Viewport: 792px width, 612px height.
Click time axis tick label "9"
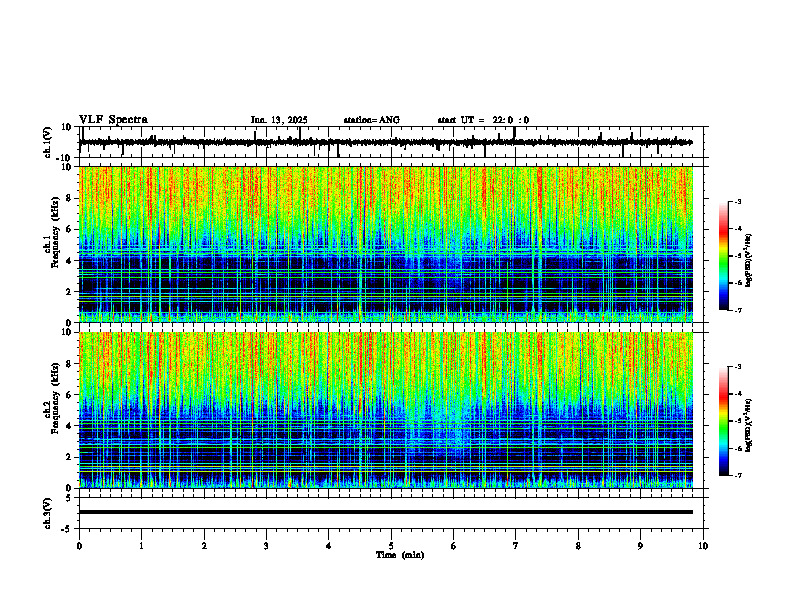[x=640, y=546]
